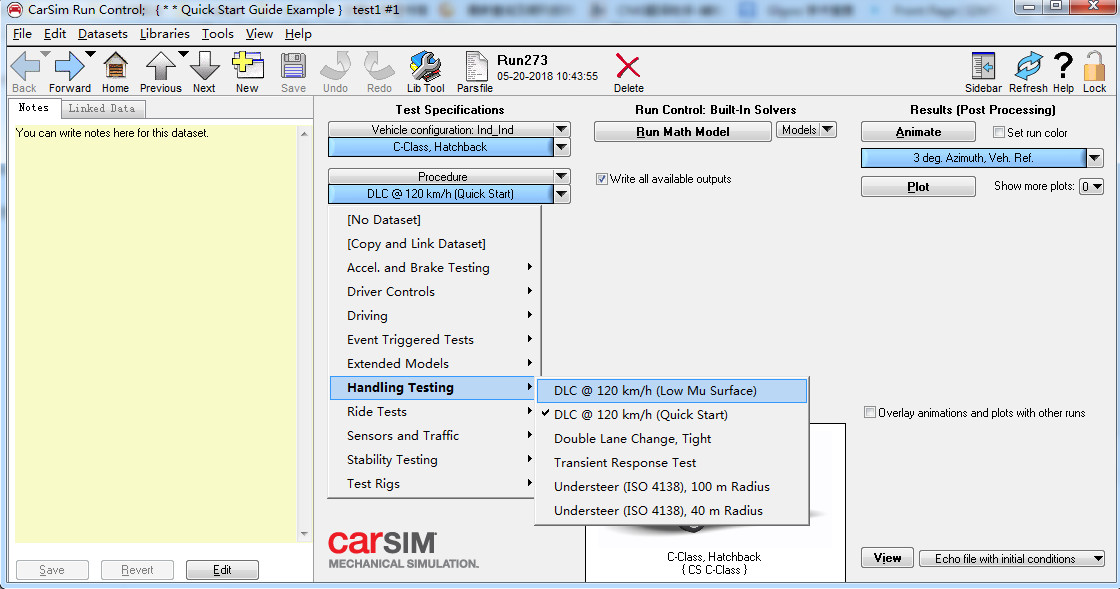Toggle the Sidebar icon
Viewport: 1120px width, 589px height.
coord(984,66)
